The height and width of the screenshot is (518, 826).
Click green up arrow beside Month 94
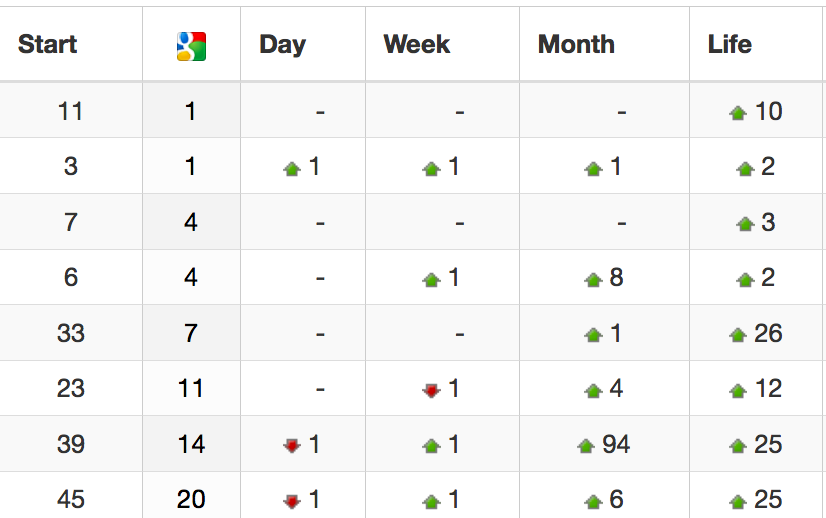(x=586, y=446)
